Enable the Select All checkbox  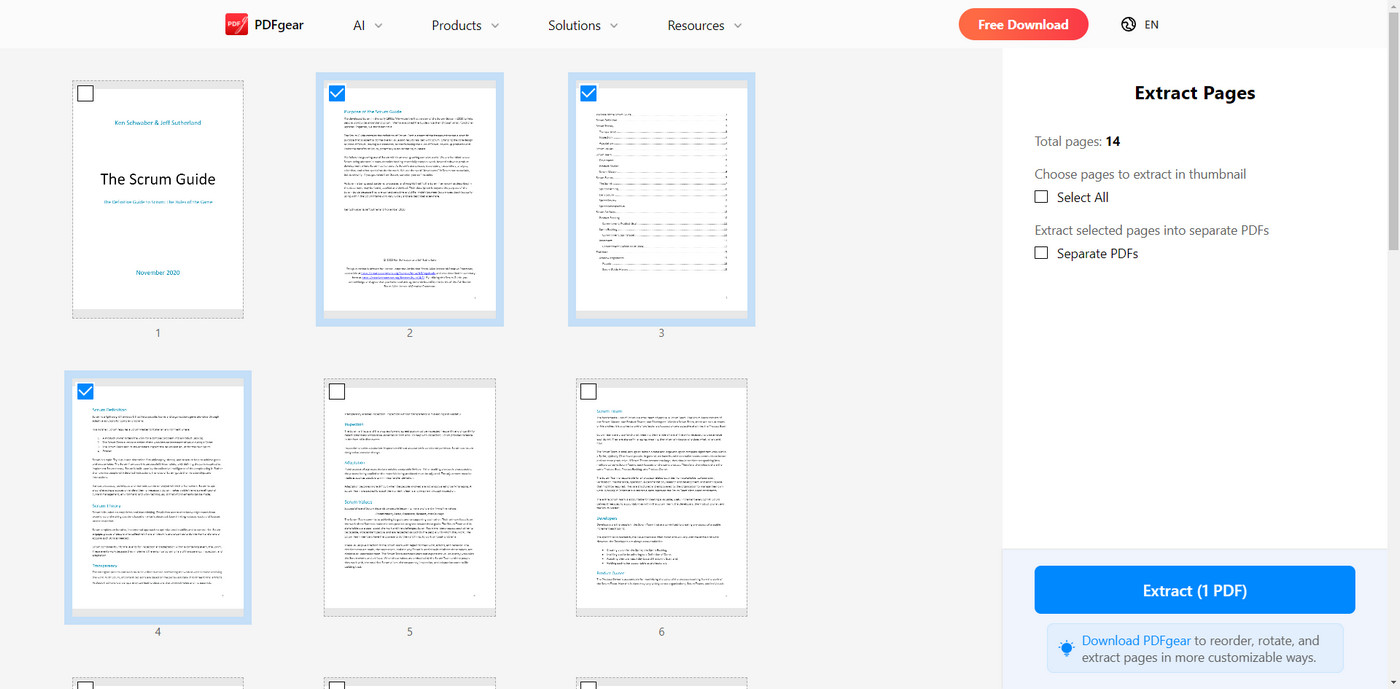tap(1040, 196)
